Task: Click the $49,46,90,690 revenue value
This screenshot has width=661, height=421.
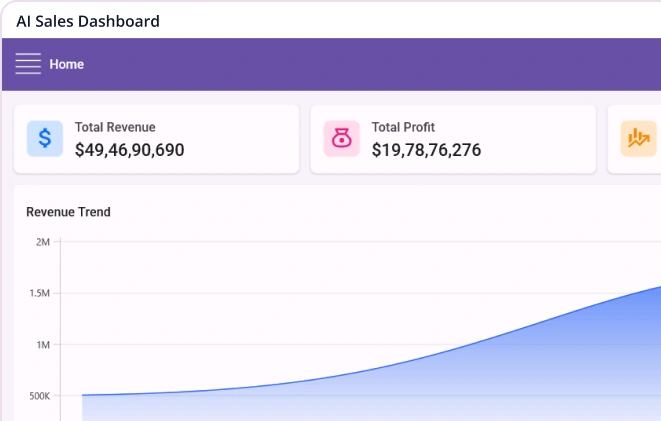Action: pos(129,150)
